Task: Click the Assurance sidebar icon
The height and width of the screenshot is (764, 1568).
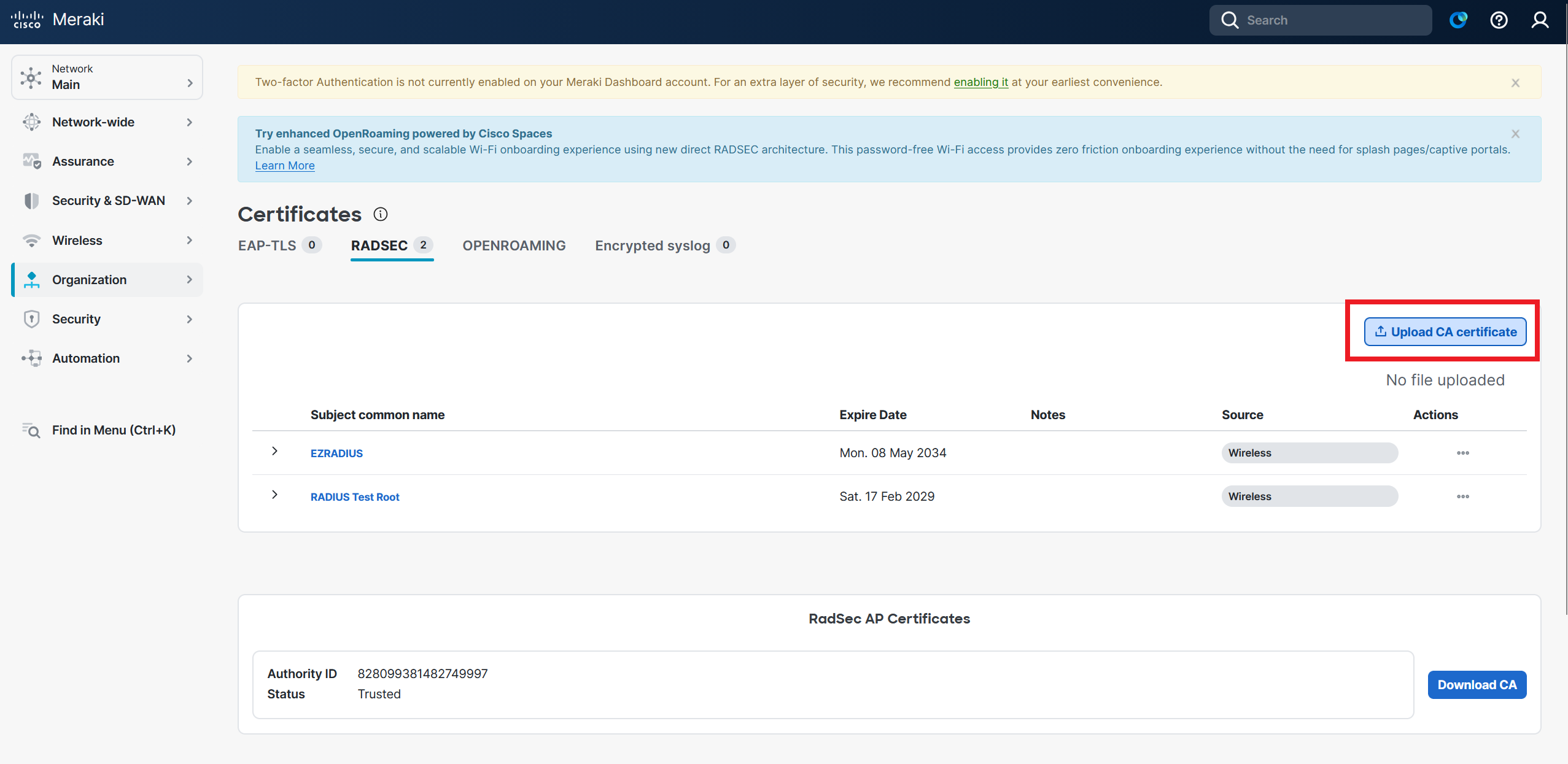Action: pyautogui.click(x=31, y=161)
